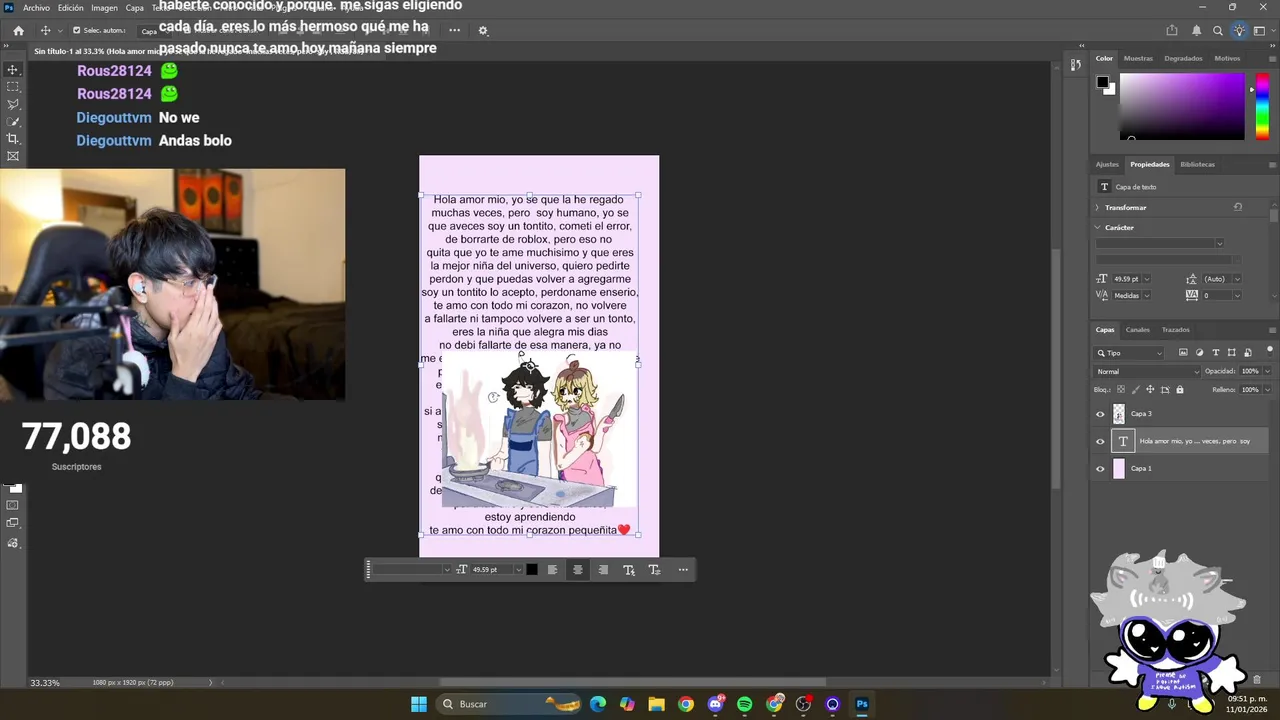Image resolution: width=1280 pixels, height=720 pixels.
Task: Open the Photoshop search magnifier icon
Action: coord(1218,31)
